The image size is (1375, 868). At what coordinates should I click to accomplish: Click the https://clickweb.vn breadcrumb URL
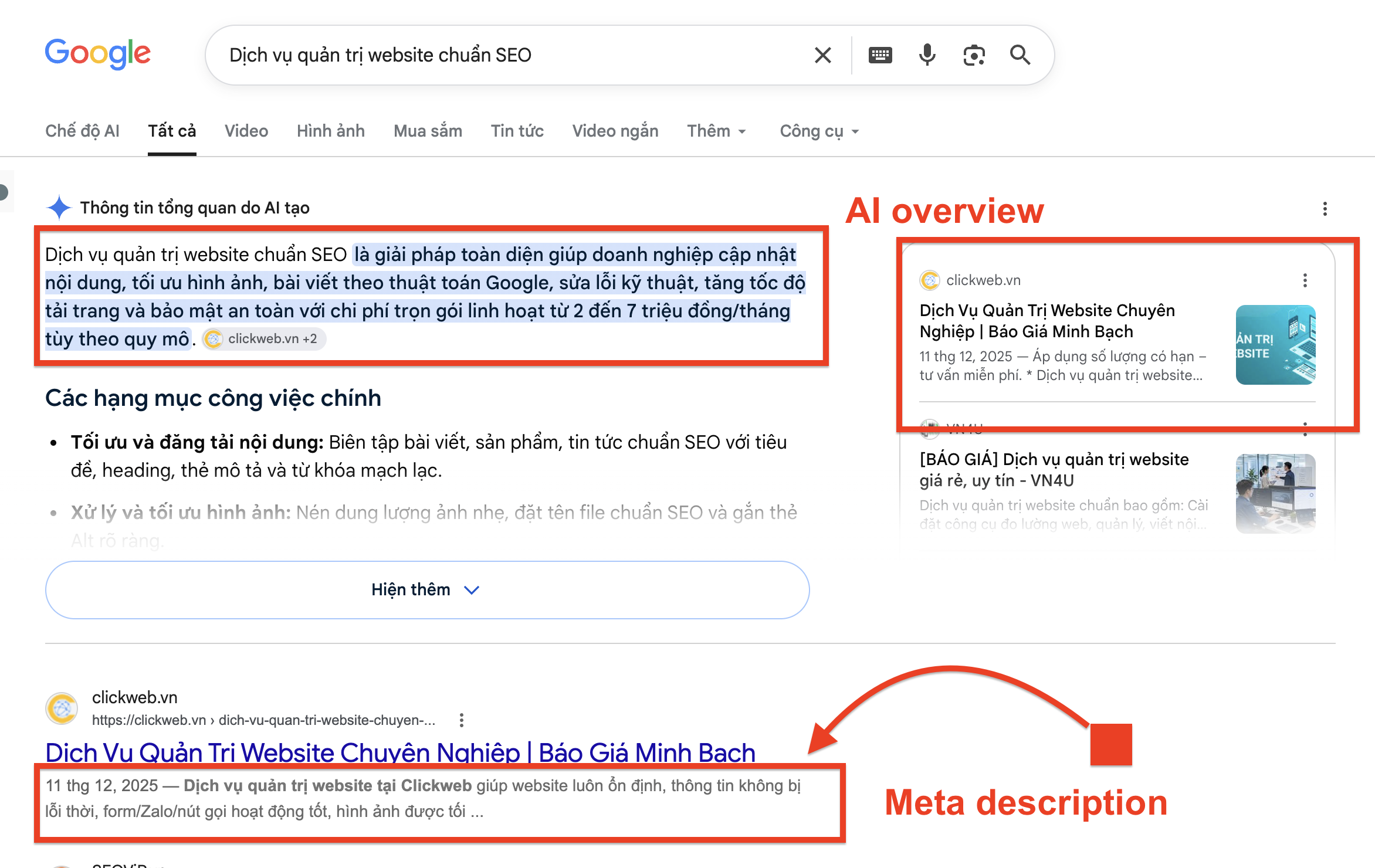click(x=263, y=720)
